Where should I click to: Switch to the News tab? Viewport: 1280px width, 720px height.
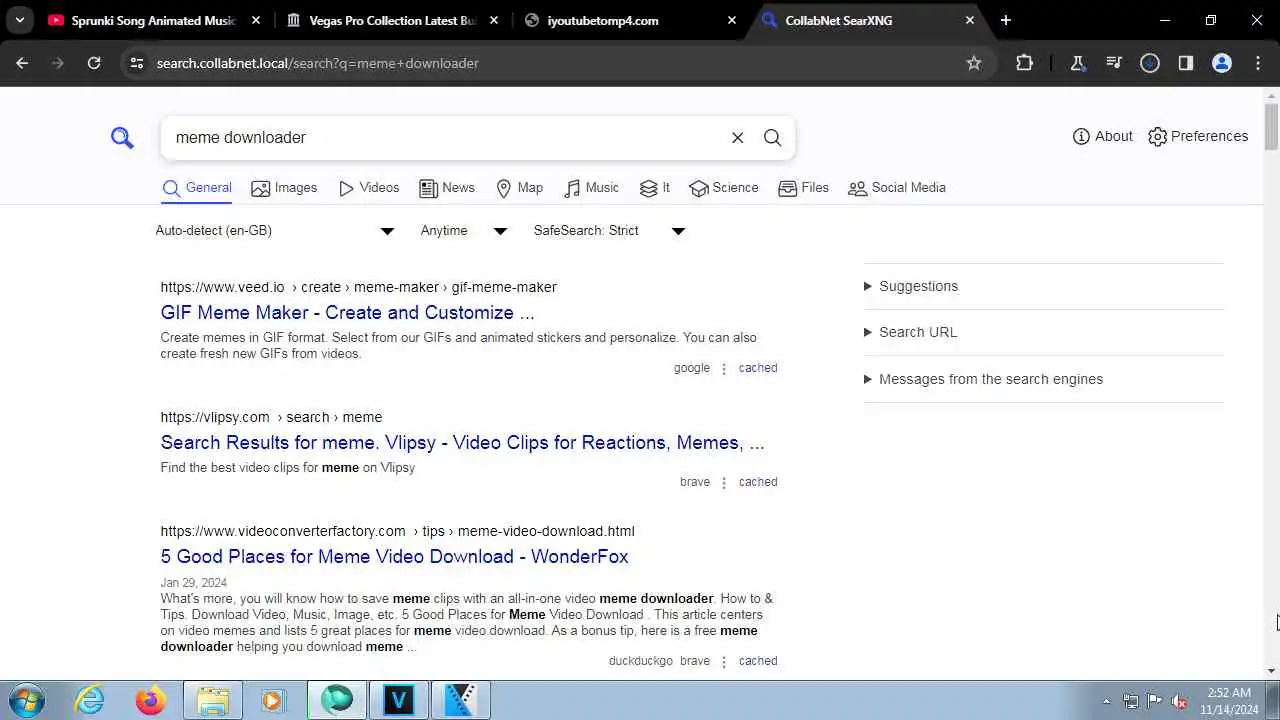tap(447, 188)
